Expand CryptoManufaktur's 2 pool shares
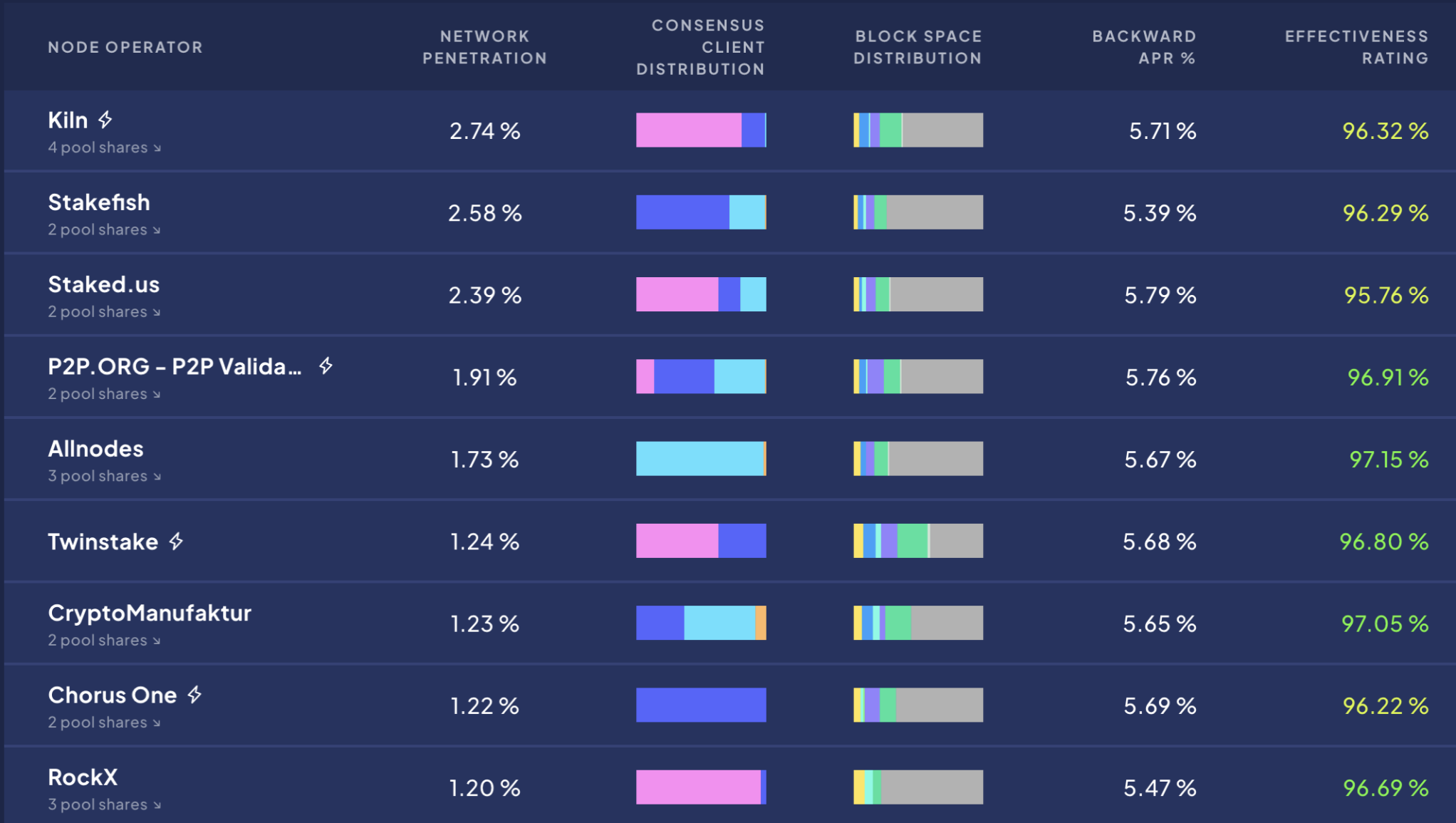1456x823 pixels. (x=104, y=641)
